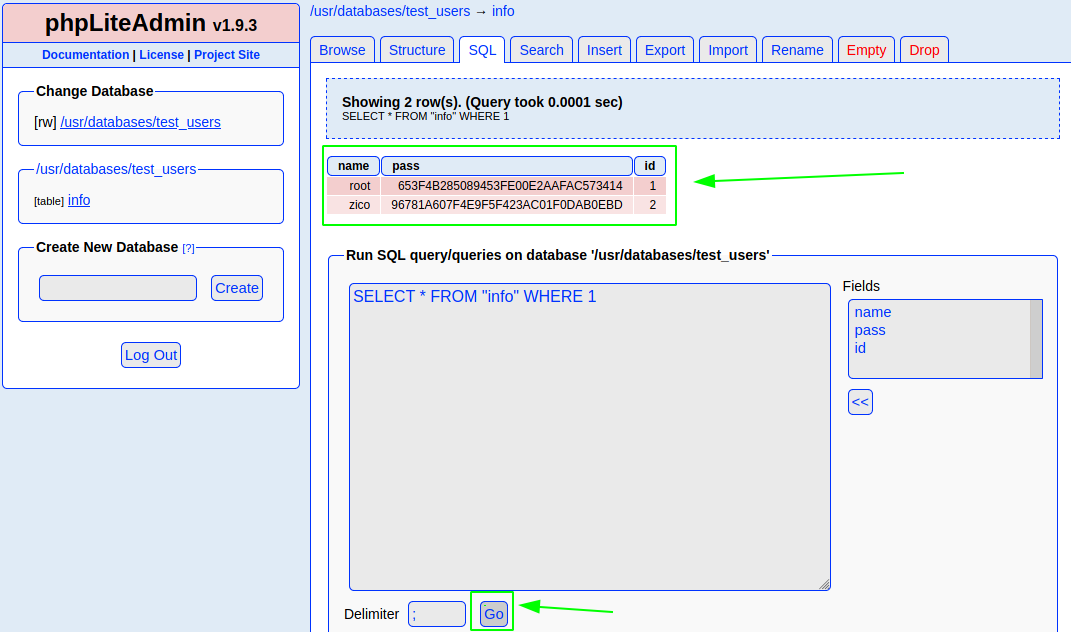Click the << insert field button
Image resolution: width=1071 pixels, height=632 pixels.
(x=860, y=402)
